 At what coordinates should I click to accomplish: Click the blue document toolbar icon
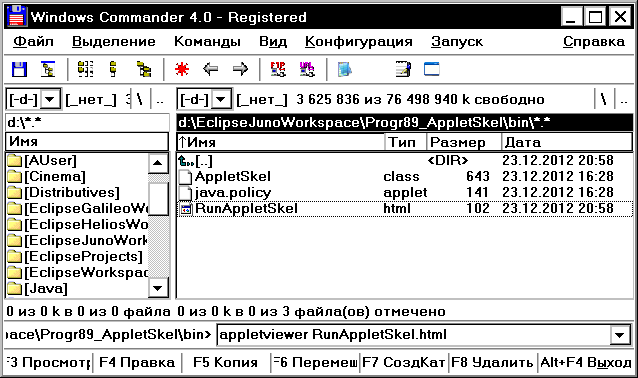(345, 70)
